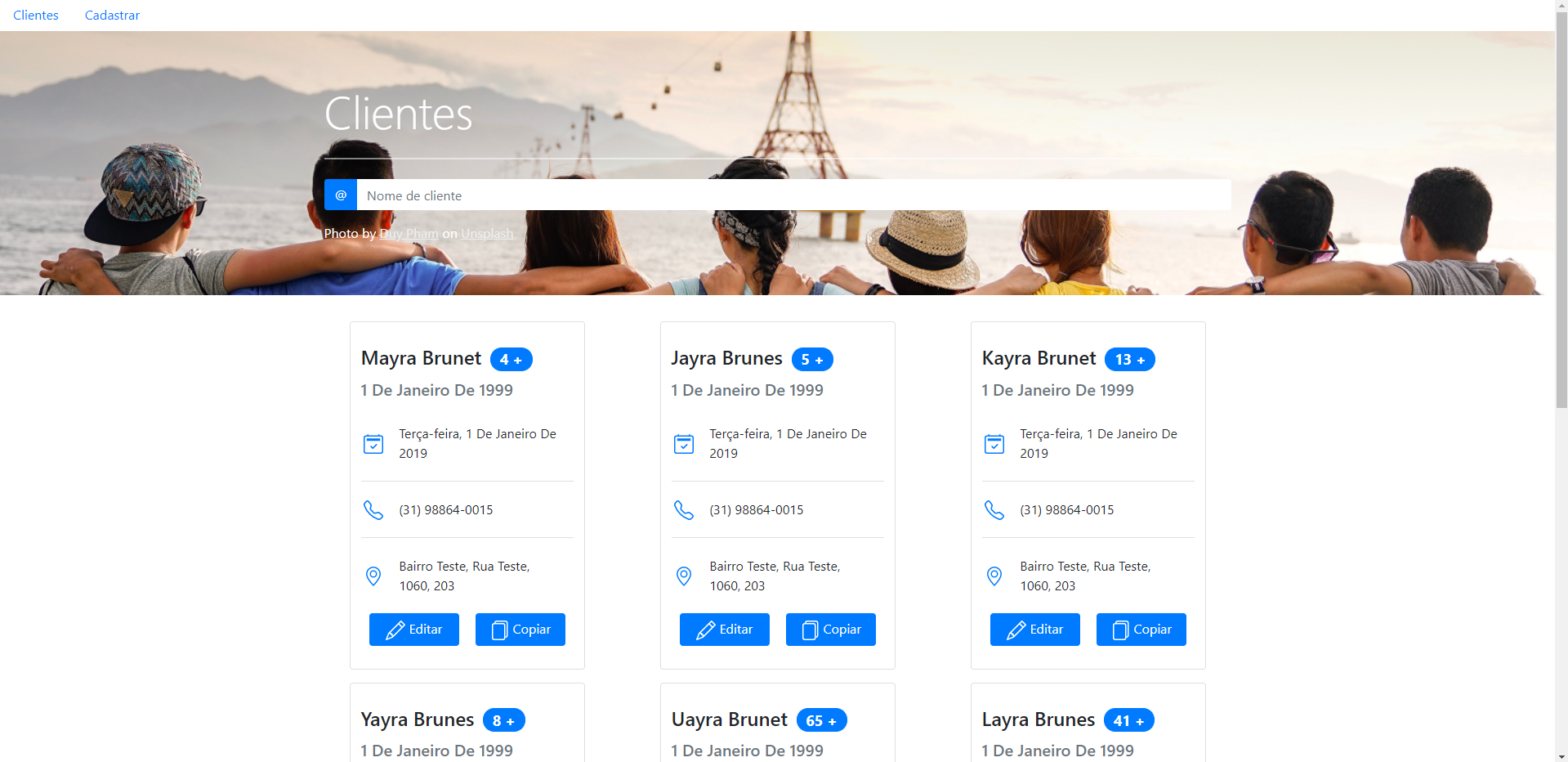Image resolution: width=1568 pixels, height=762 pixels.
Task: Click the 8 + badge on Yayra Brunes
Action: tap(504, 720)
